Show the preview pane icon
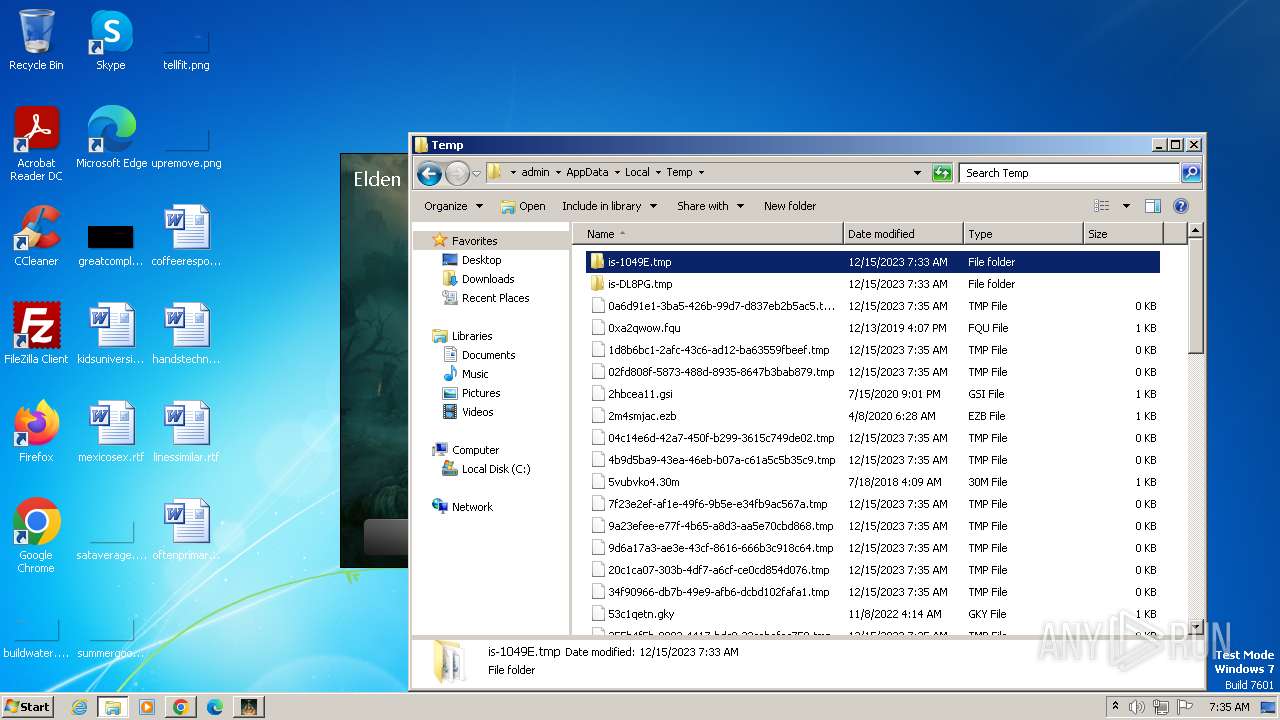The height and width of the screenshot is (720, 1280). pyautogui.click(x=1152, y=206)
